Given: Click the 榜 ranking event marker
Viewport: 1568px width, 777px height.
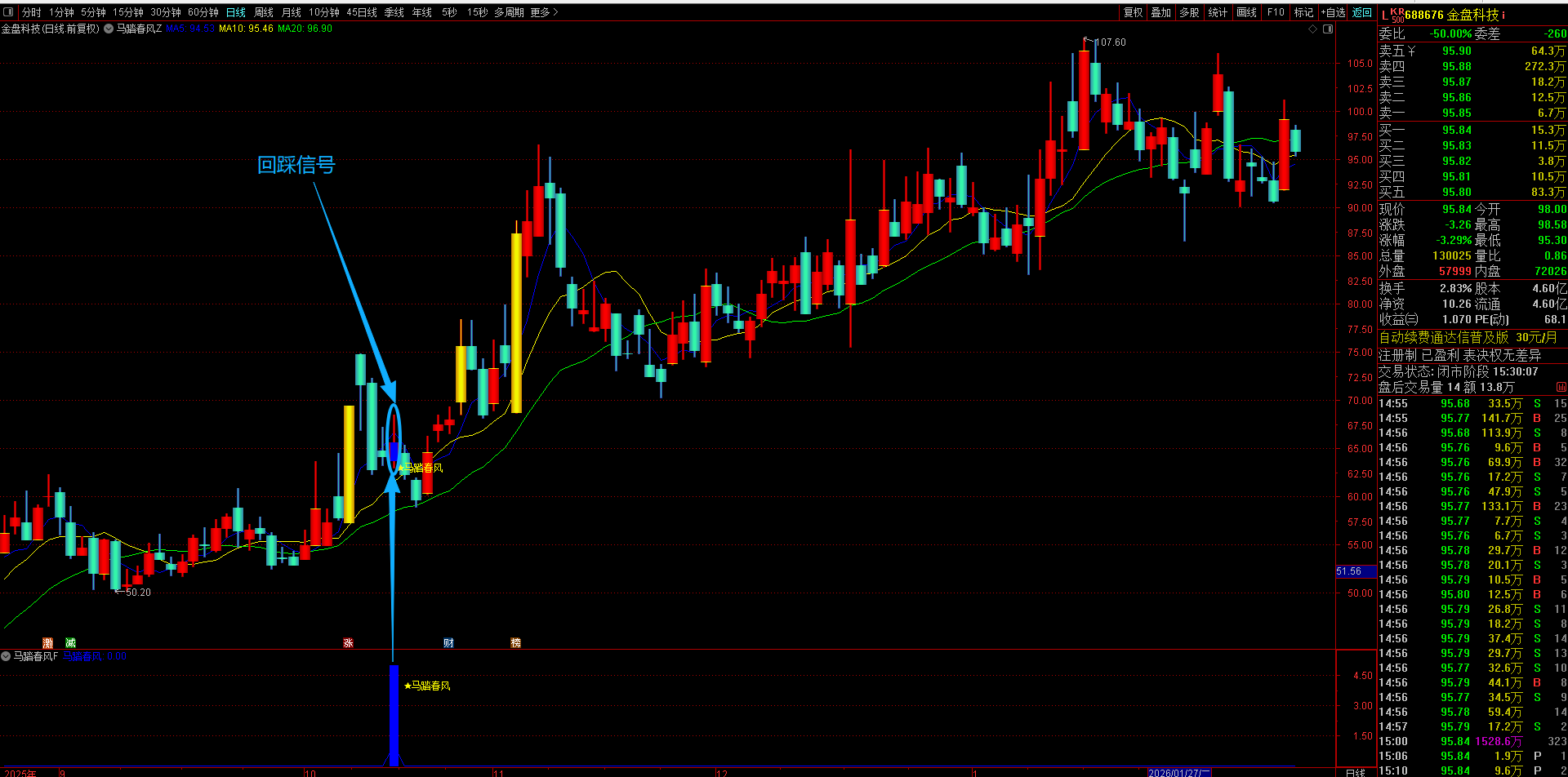Looking at the screenshot, I should pos(515,643).
